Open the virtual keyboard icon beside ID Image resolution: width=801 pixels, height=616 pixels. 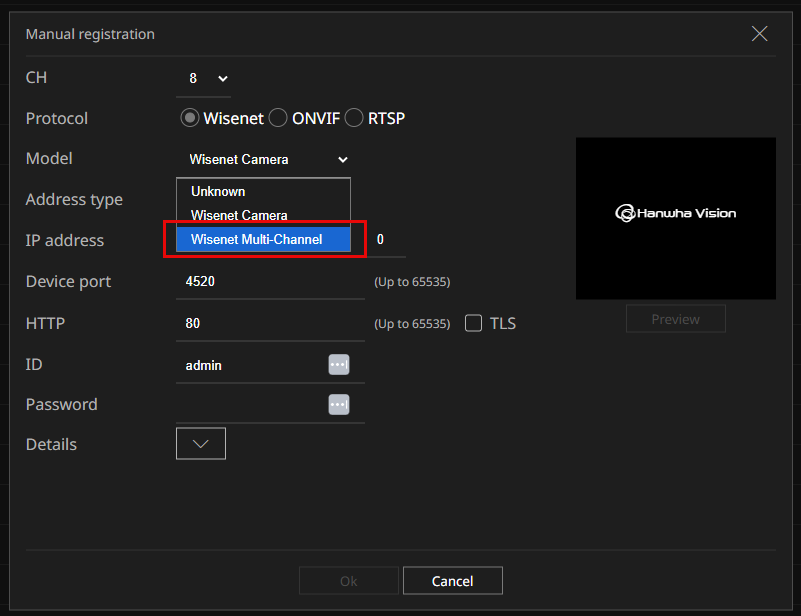point(339,365)
